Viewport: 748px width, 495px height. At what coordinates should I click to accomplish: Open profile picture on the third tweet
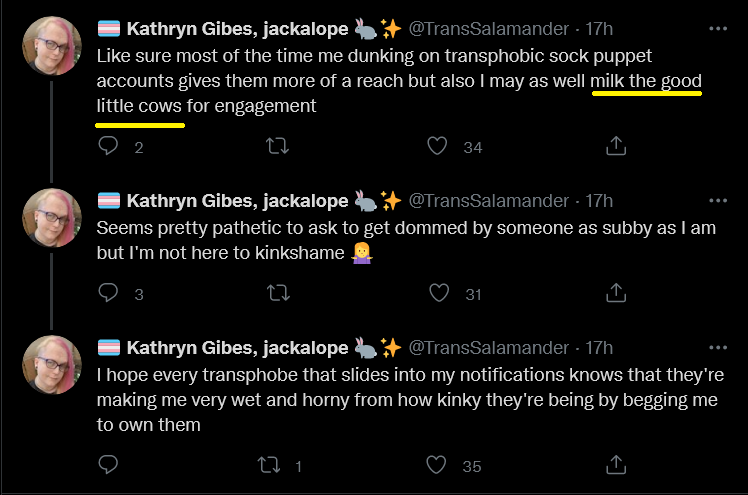52,365
